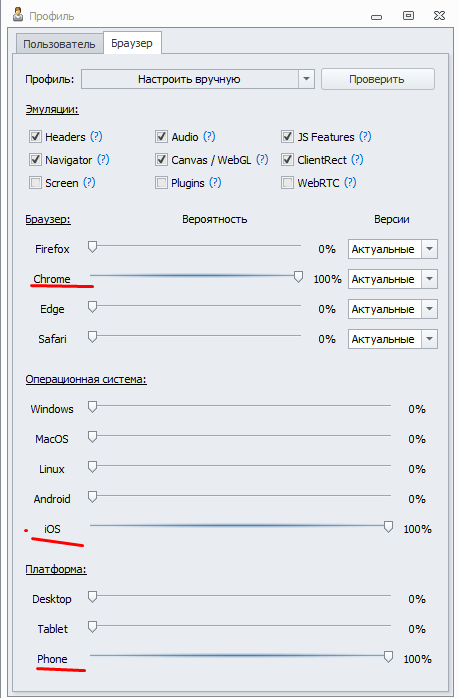This screenshot has width=459, height=698.
Task: Click the help icon for Canvas / WebGL
Action: click(263, 159)
